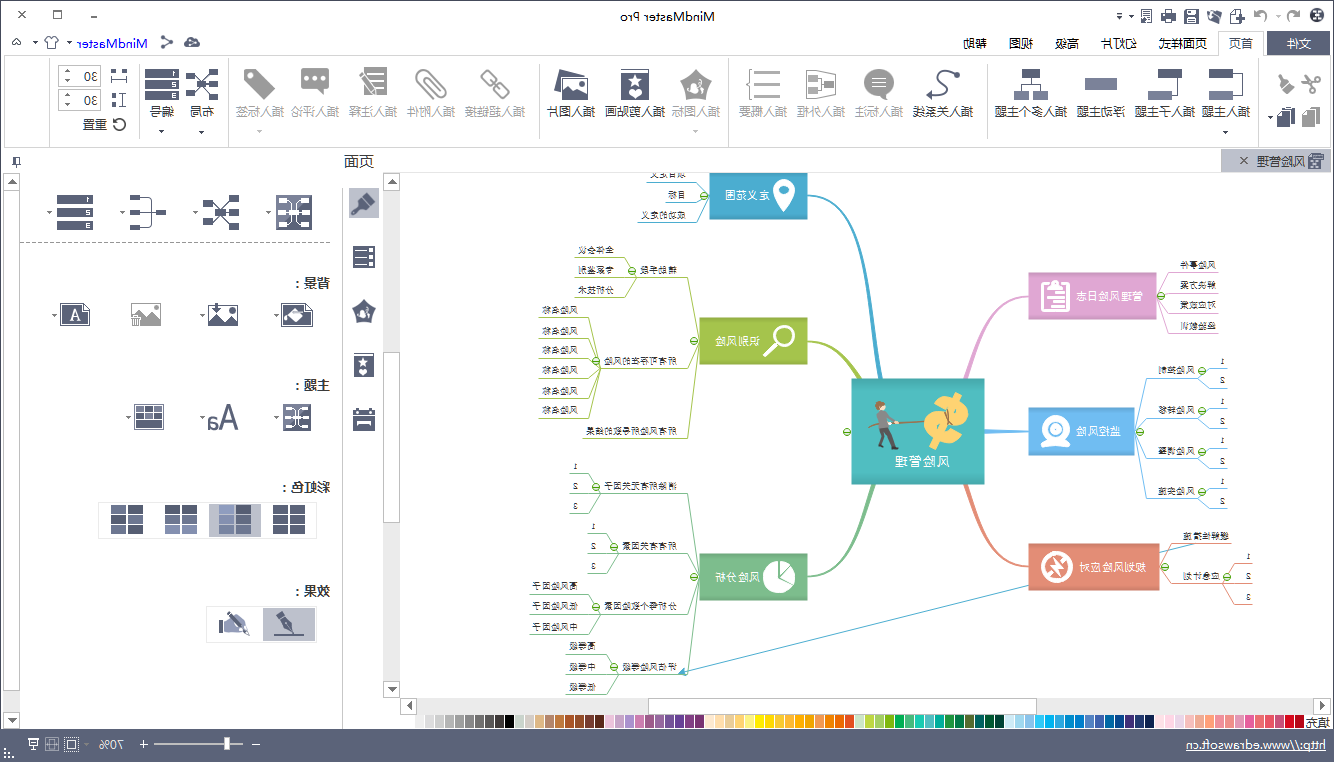Open the 文件 menu

[1298, 43]
